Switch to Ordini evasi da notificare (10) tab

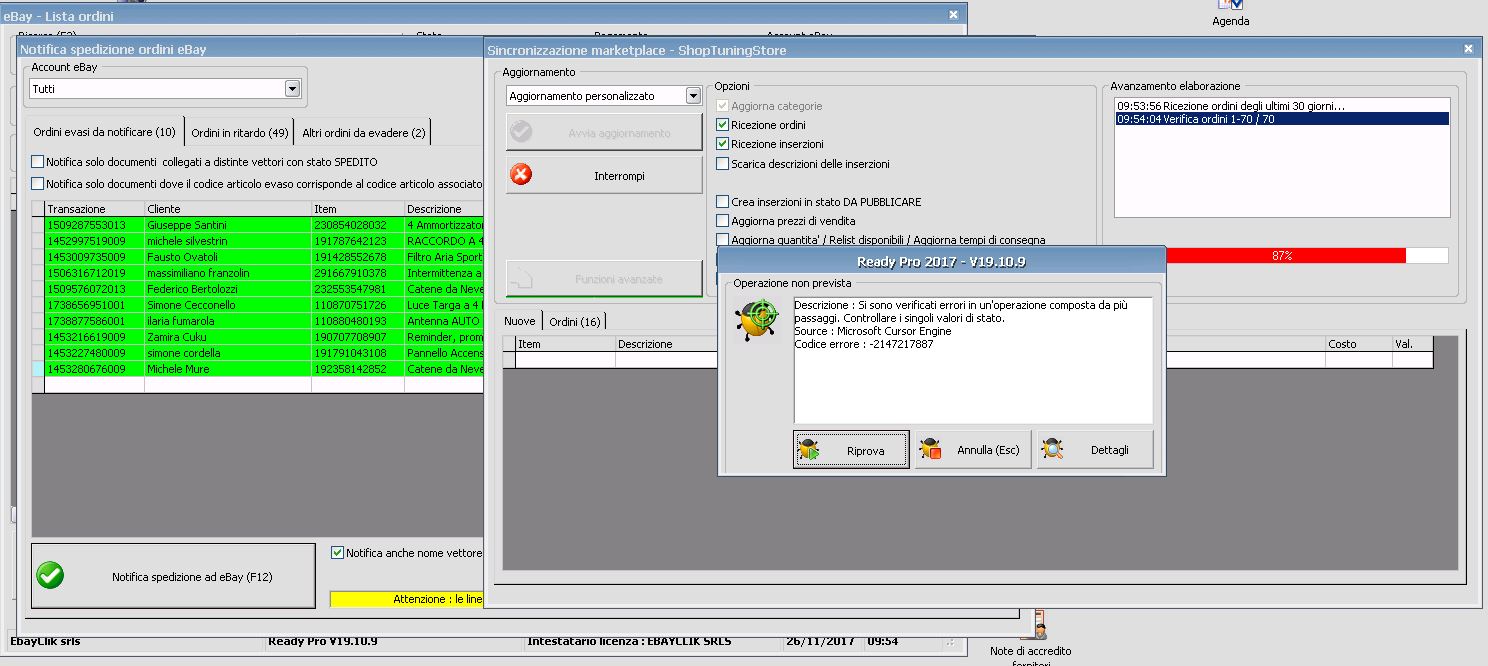(104, 132)
